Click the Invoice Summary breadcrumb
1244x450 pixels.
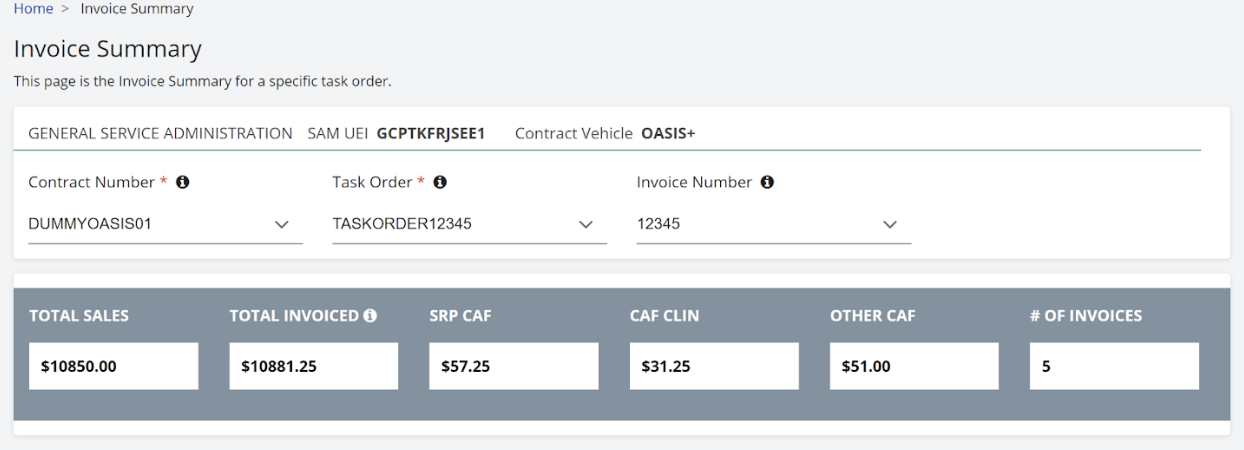pyautogui.click(x=137, y=9)
